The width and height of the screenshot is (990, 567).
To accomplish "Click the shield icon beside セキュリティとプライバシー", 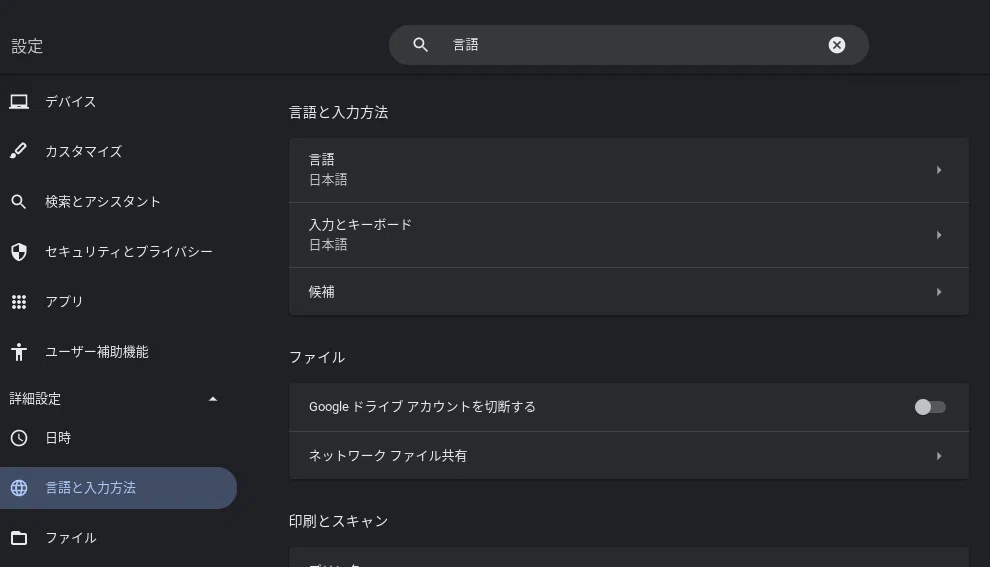I will point(19,252).
